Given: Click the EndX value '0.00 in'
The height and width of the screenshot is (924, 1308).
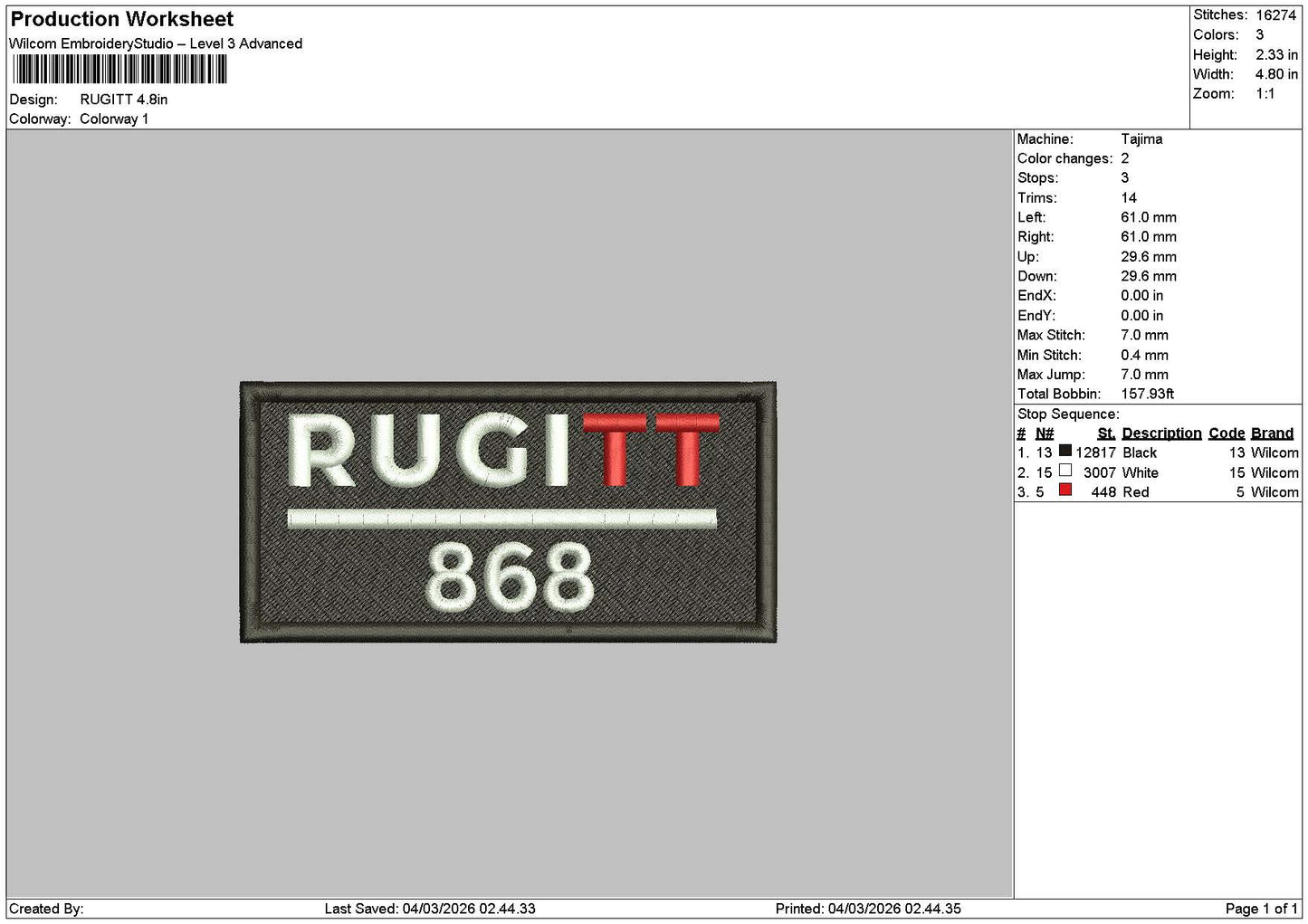Looking at the screenshot, I should [x=1142, y=296].
